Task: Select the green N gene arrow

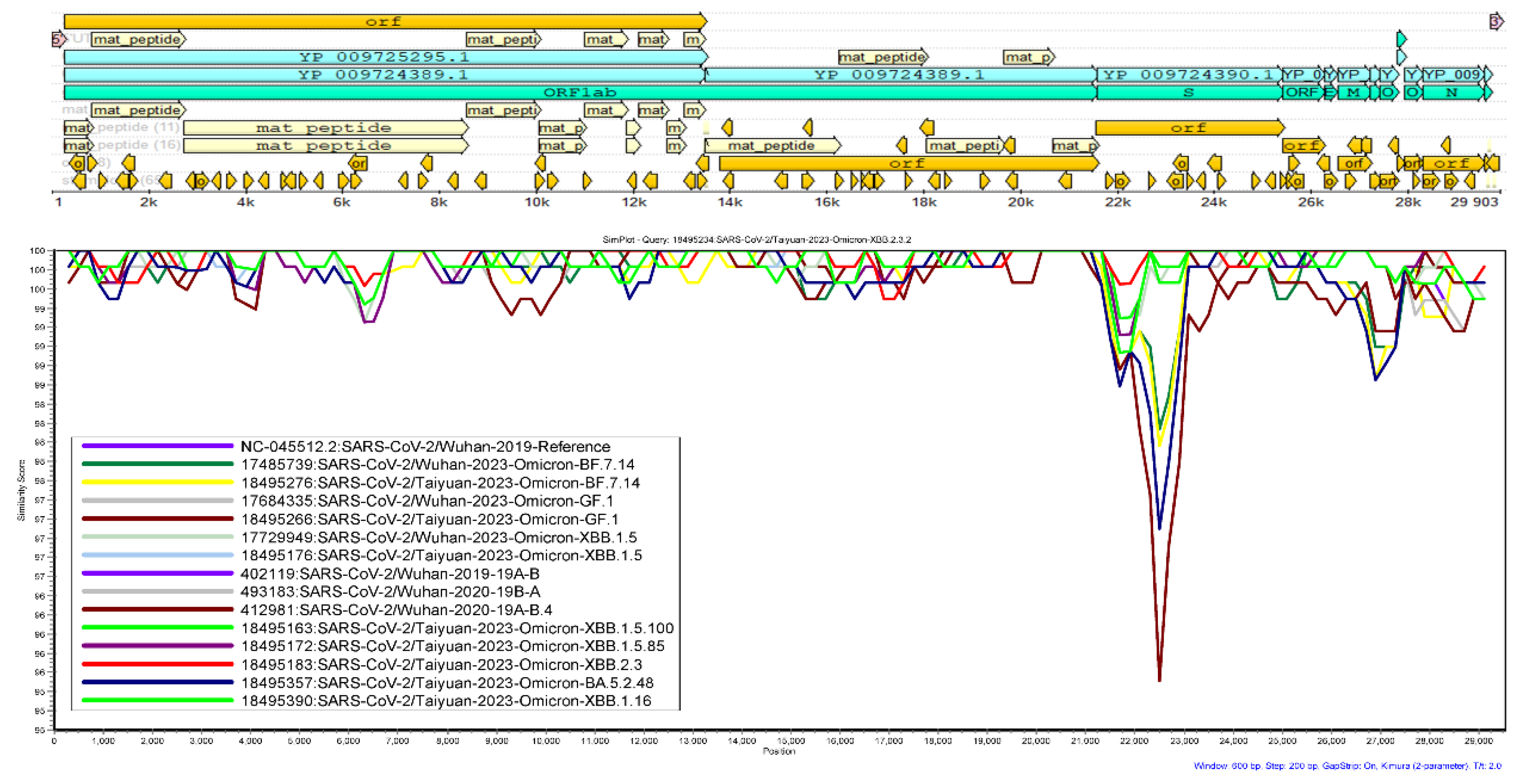Action: click(x=1451, y=92)
